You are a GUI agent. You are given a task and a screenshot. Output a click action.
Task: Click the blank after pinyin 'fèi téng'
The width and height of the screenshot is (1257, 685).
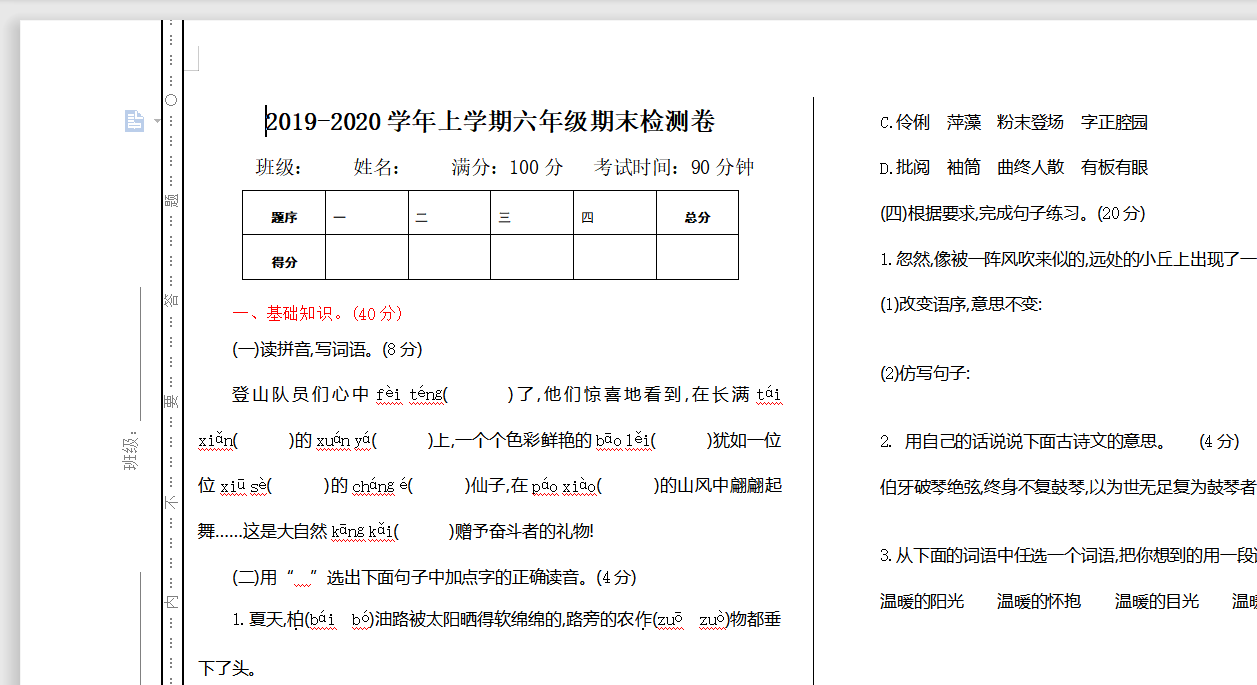tap(477, 395)
